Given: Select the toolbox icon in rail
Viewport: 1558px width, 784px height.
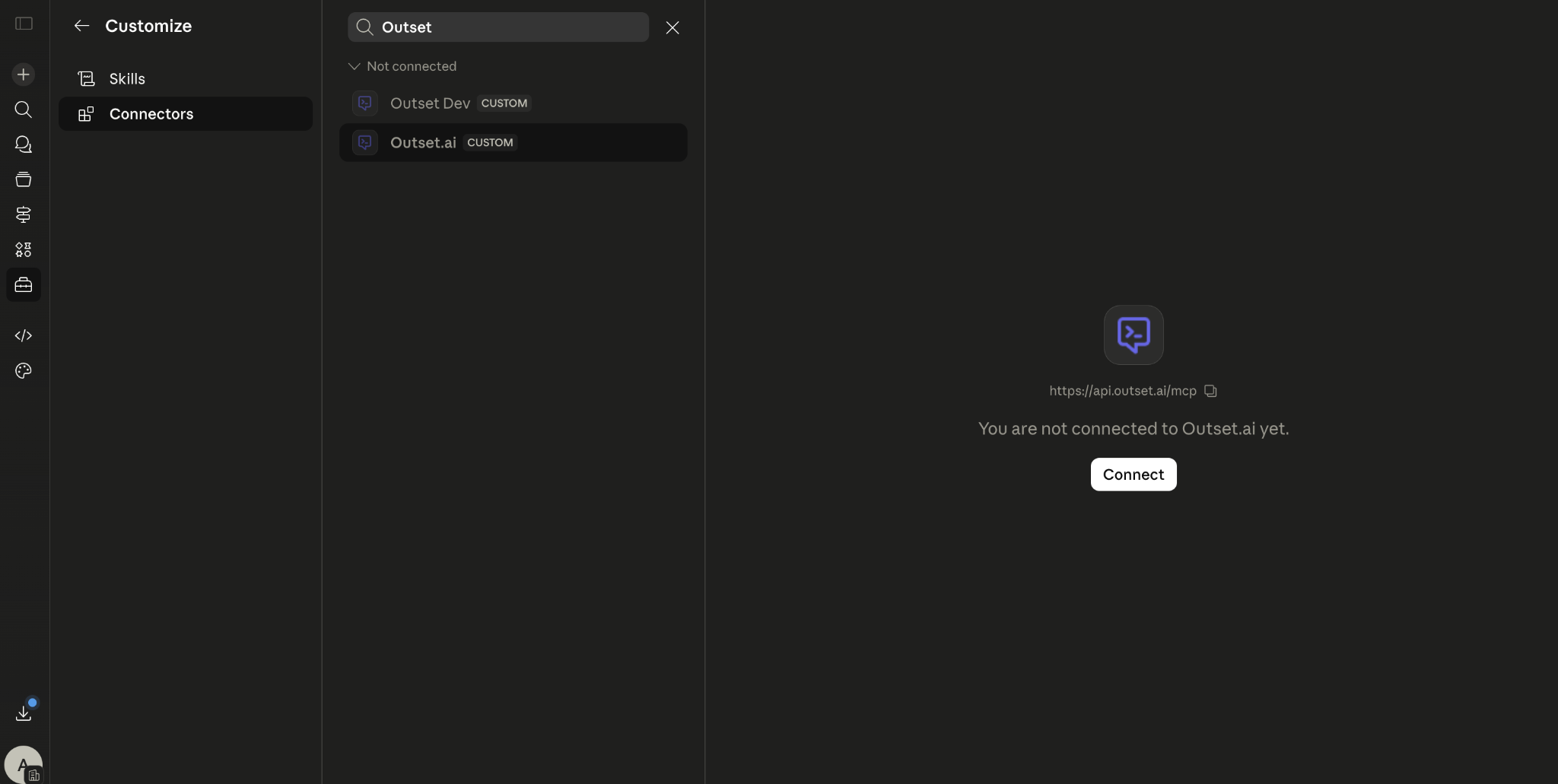Looking at the screenshot, I should pyautogui.click(x=24, y=285).
